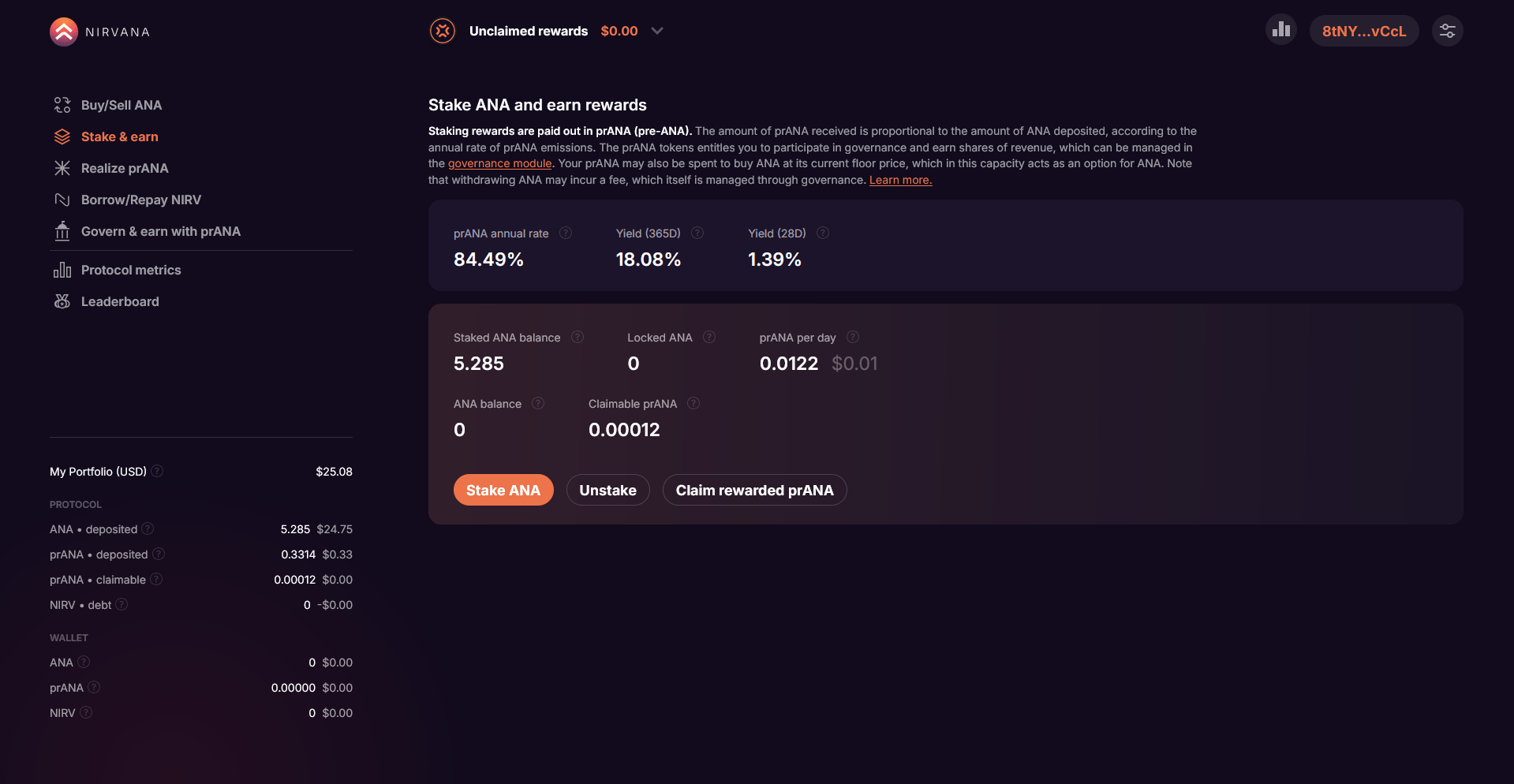The width and height of the screenshot is (1514, 784).
Task: Open the settings sliders icon
Action: [x=1448, y=31]
